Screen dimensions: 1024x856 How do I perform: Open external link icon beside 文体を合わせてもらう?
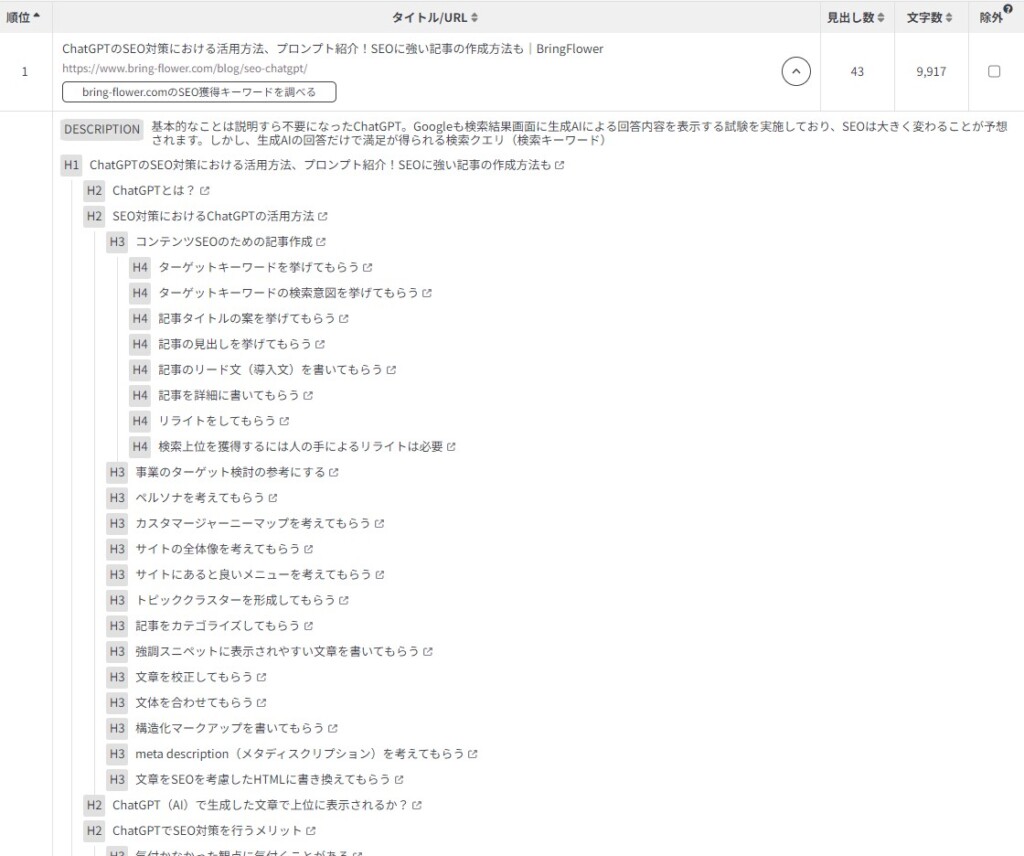(x=261, y=703)
